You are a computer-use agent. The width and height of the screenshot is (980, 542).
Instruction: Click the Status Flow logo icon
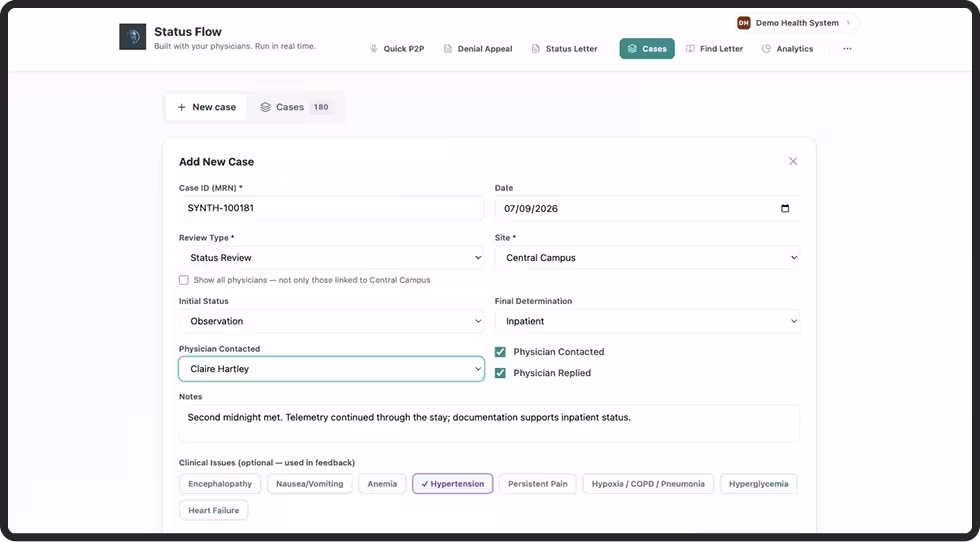coord(132,37)
